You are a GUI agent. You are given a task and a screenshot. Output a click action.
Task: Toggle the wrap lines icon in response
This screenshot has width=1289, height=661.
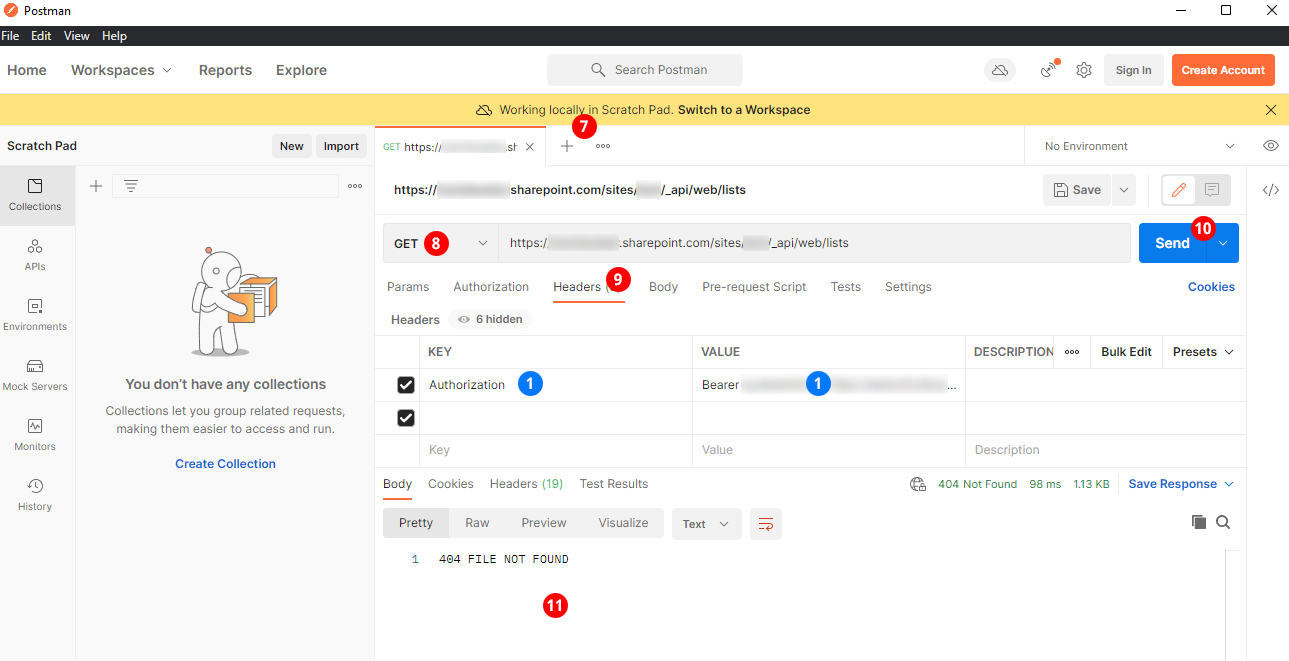point(766,524)
